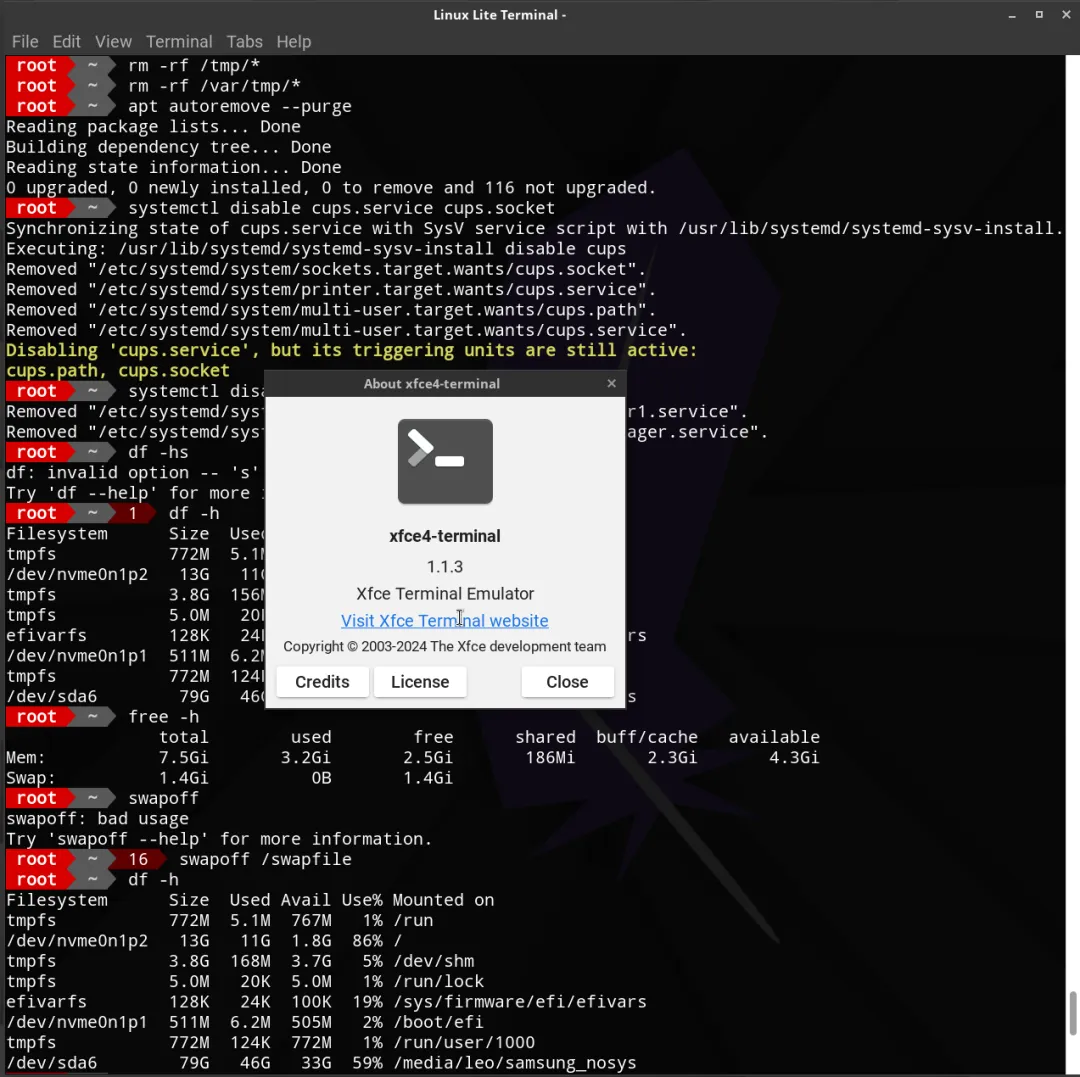Click the License button in About dialog
The height and width of the screenshot is (1077, 1080).
420,682
